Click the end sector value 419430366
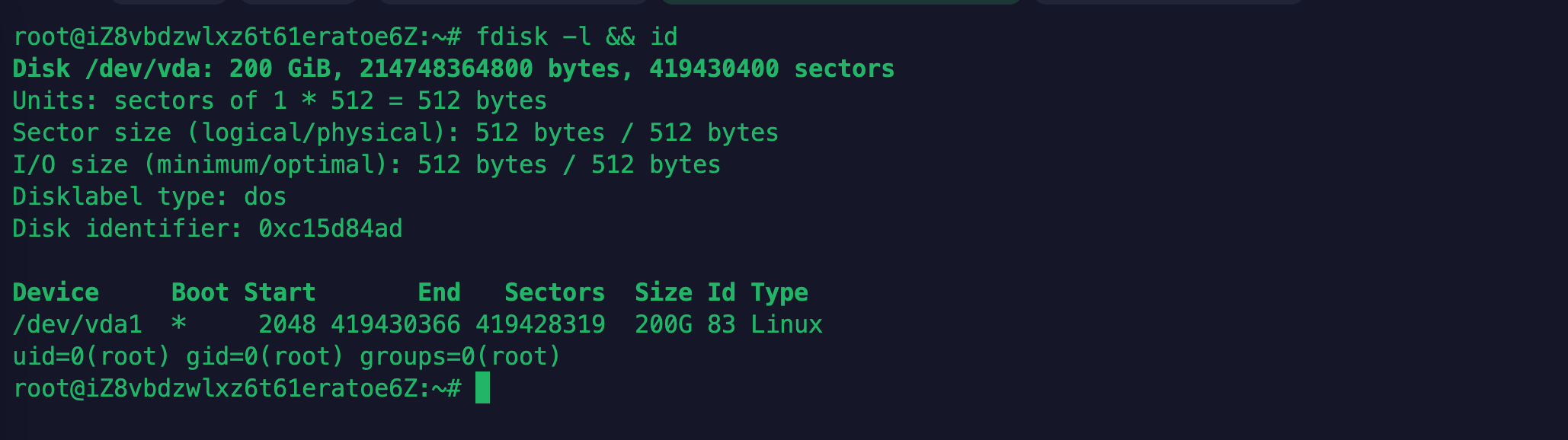The height and width of the screenshot is (440, 1568). 395,324
